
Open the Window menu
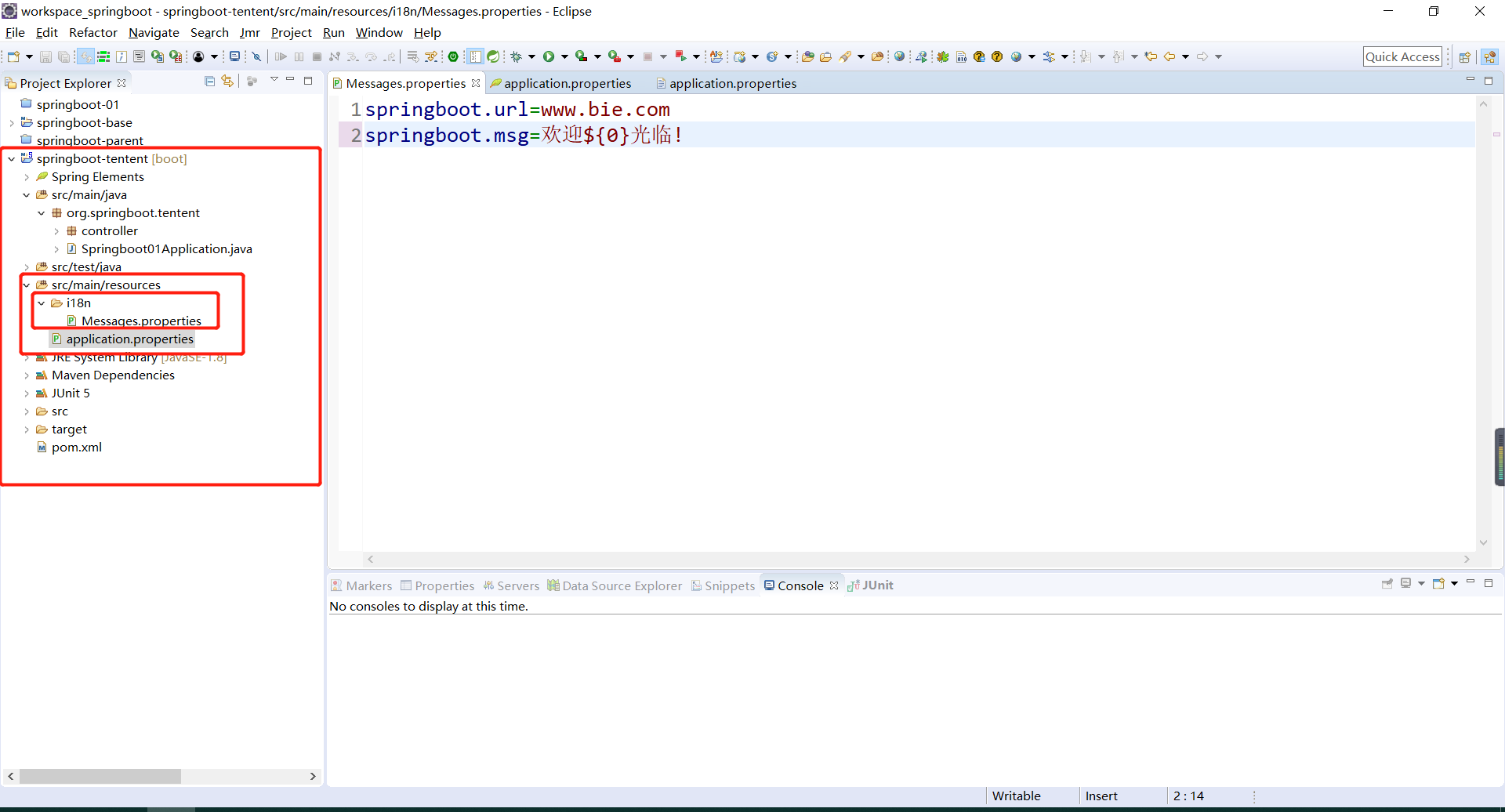(379, 33)
